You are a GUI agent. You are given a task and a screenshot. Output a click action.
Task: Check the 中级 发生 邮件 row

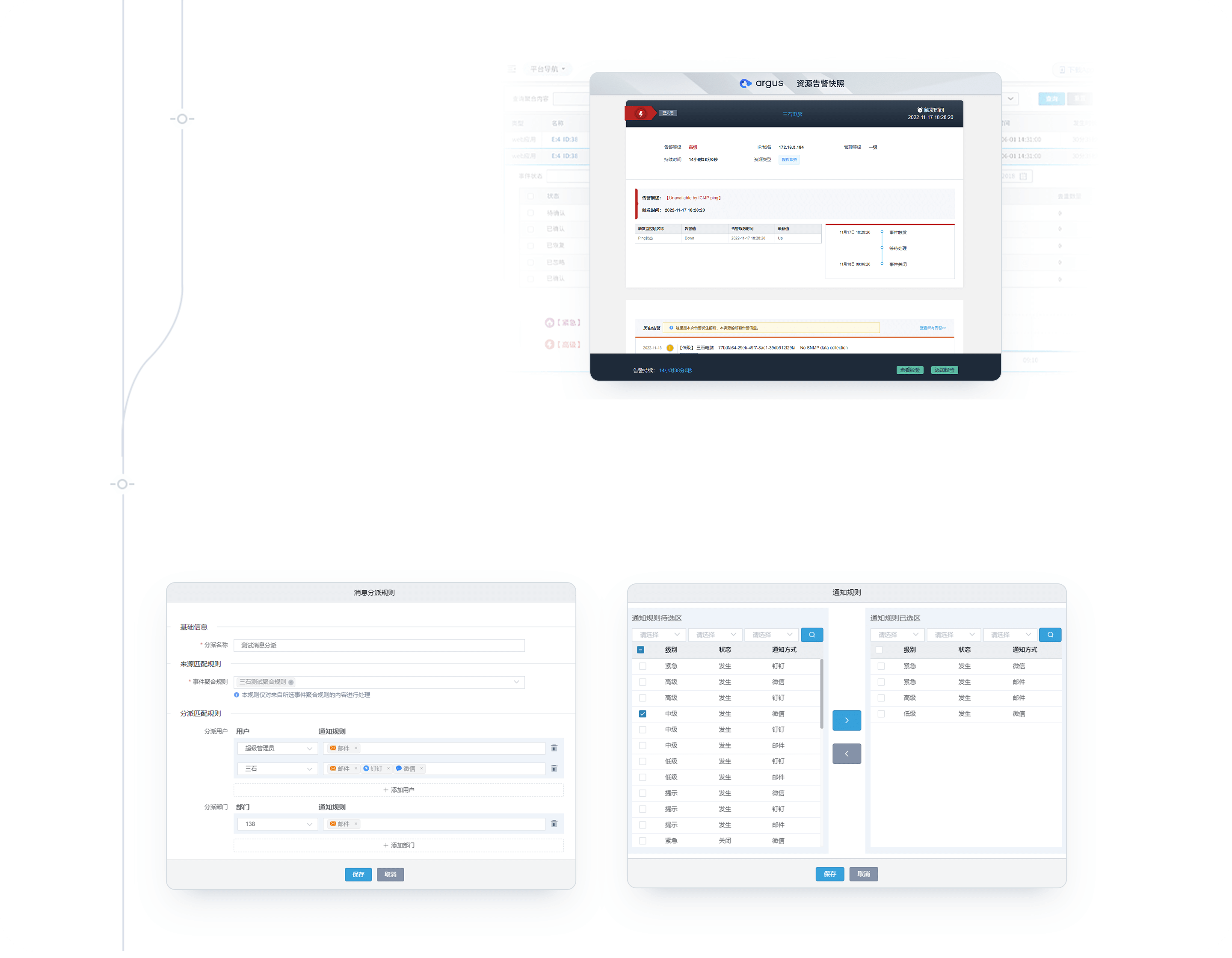click(643, 745)
